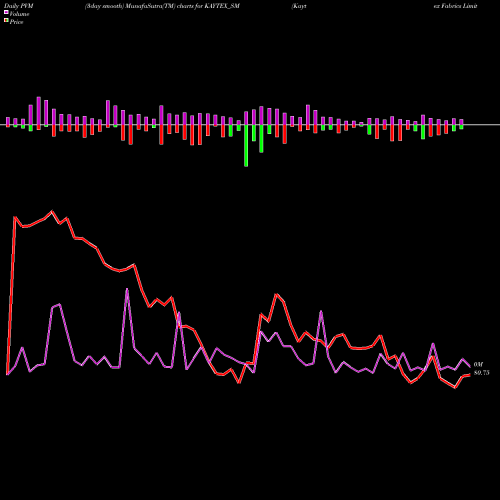Click the tallest green downward bar
This screenshot has width=500, height=500.
point(246,146)
